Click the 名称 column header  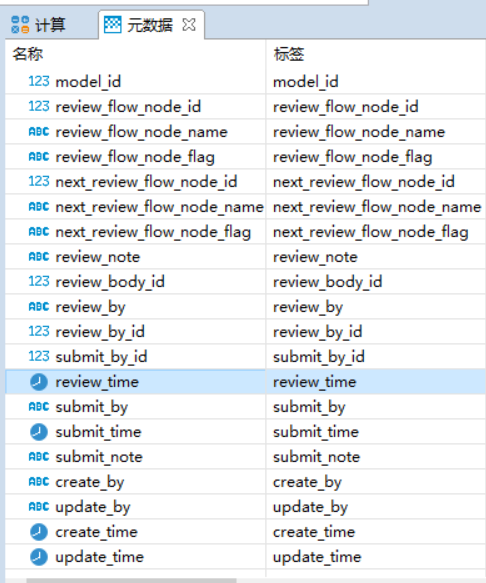[x=28, y=54]
